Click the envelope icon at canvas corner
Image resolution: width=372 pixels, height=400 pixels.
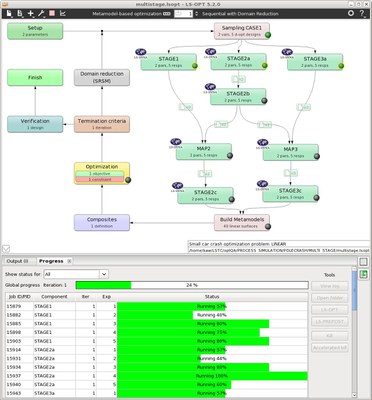pos(6,249)
